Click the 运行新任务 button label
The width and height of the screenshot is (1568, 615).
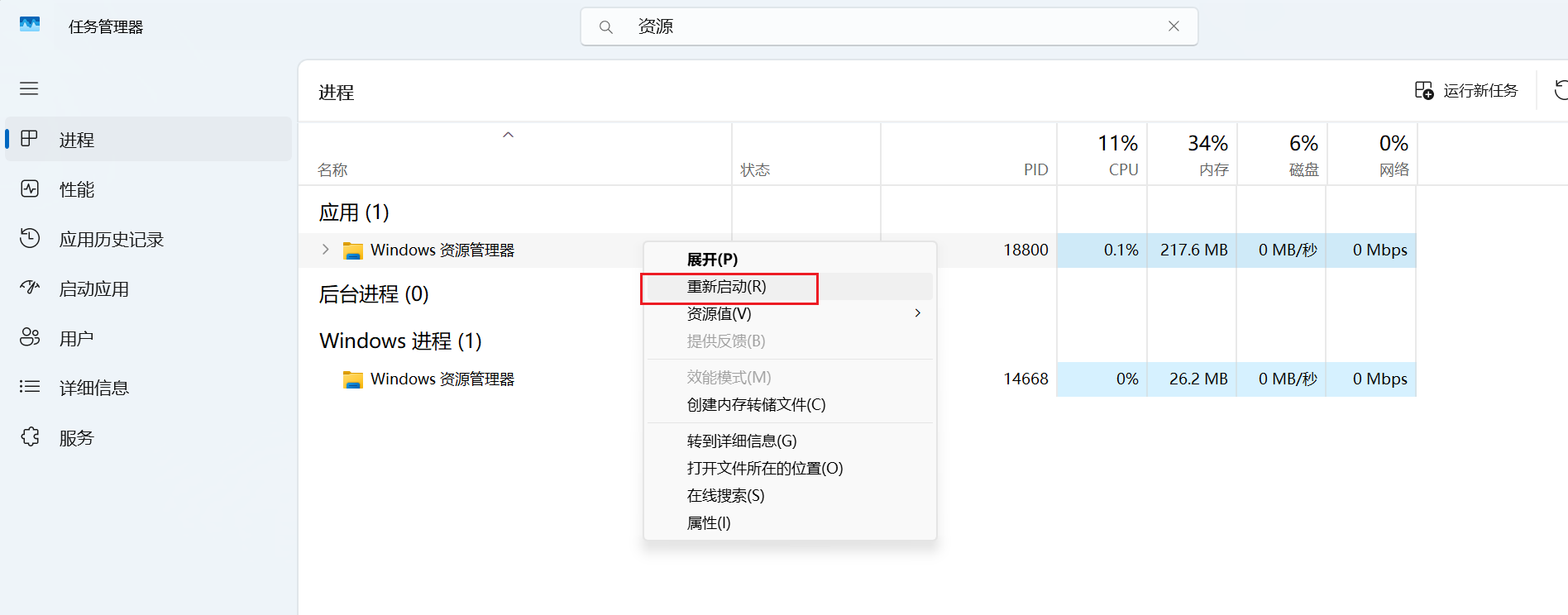pyautogui.click(x=1480, y=91)
